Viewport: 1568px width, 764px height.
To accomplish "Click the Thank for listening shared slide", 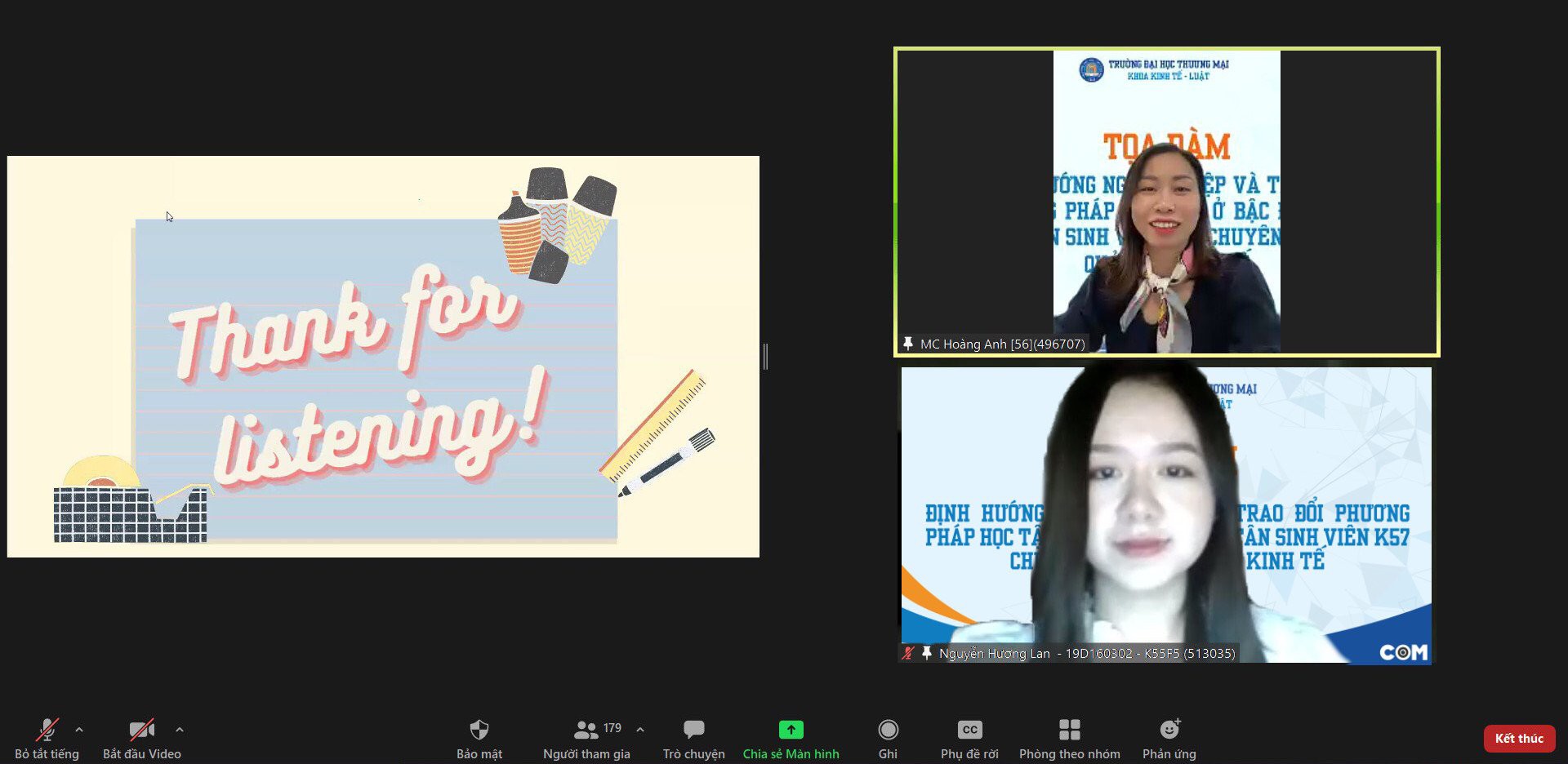I will click(383, 357).
